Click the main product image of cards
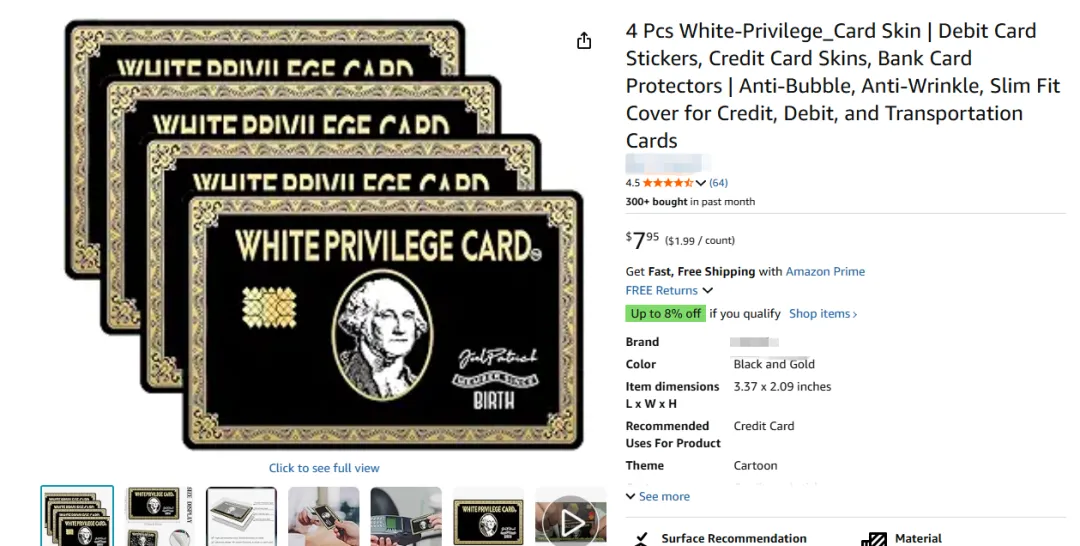 coord(324,234)
